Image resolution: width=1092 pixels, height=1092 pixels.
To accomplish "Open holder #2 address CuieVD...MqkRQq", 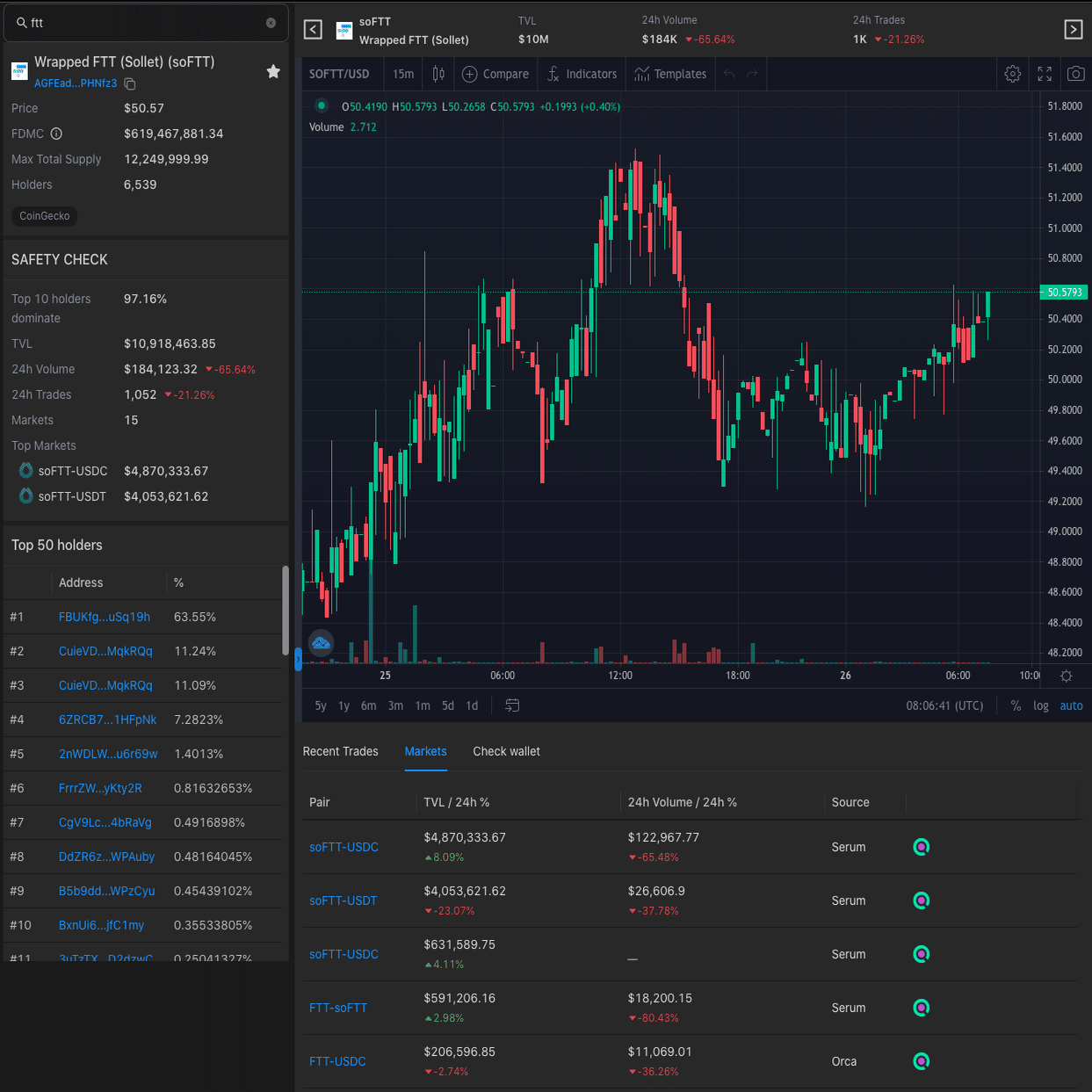I will (105, 652).
